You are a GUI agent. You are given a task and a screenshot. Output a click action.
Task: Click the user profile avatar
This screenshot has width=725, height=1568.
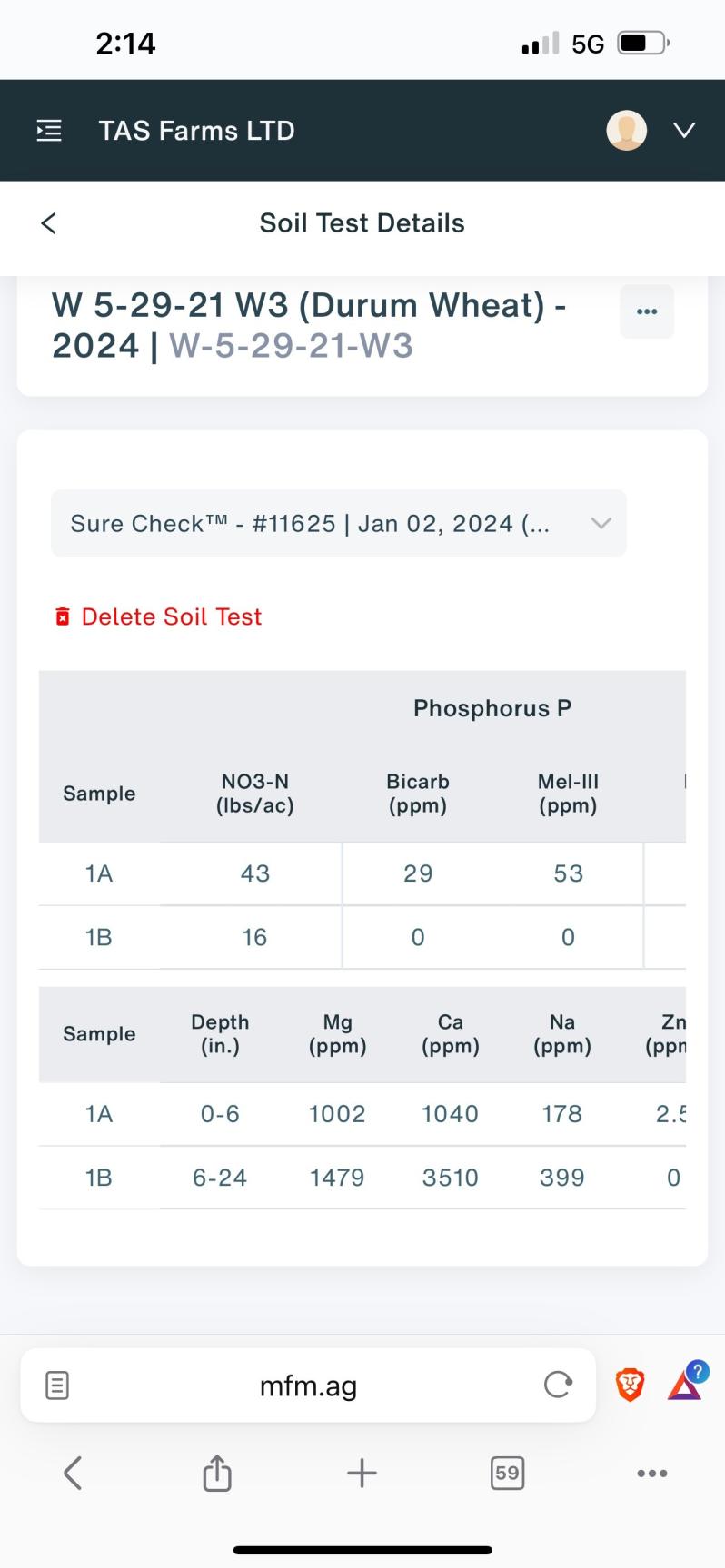coord(626,131)
